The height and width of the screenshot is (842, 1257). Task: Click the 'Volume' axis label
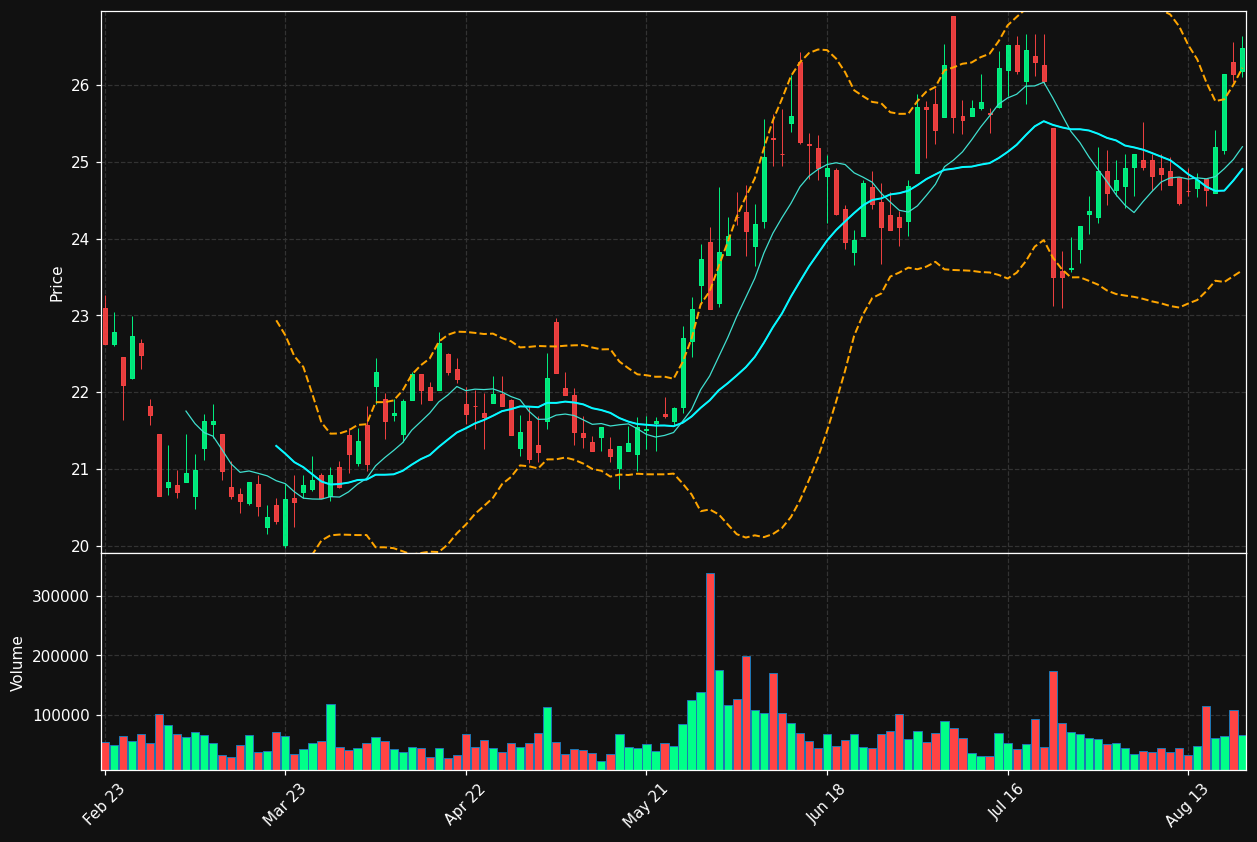18,663
